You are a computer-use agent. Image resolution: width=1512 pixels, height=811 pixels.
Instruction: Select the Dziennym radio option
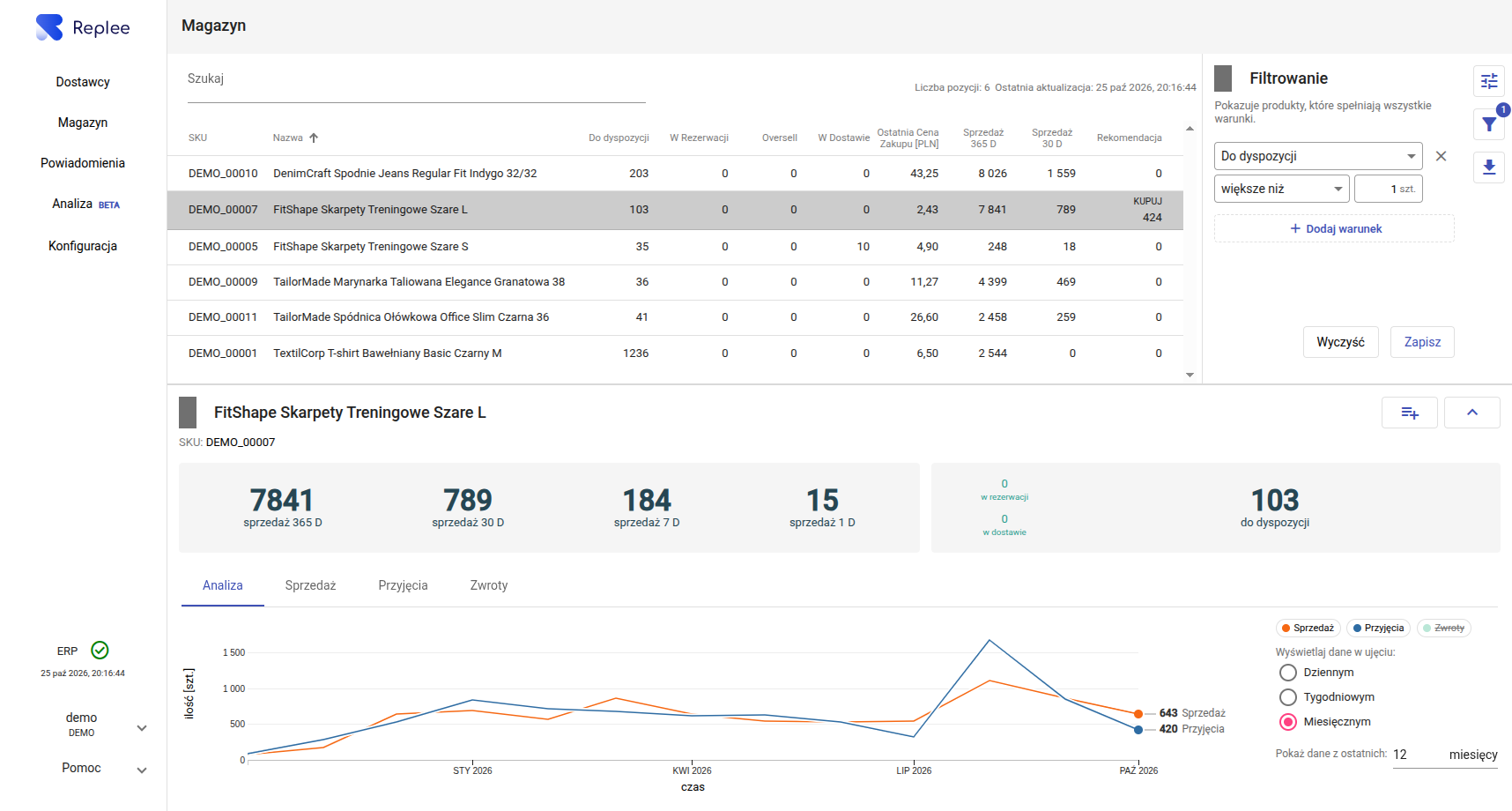pos(1288,673)
